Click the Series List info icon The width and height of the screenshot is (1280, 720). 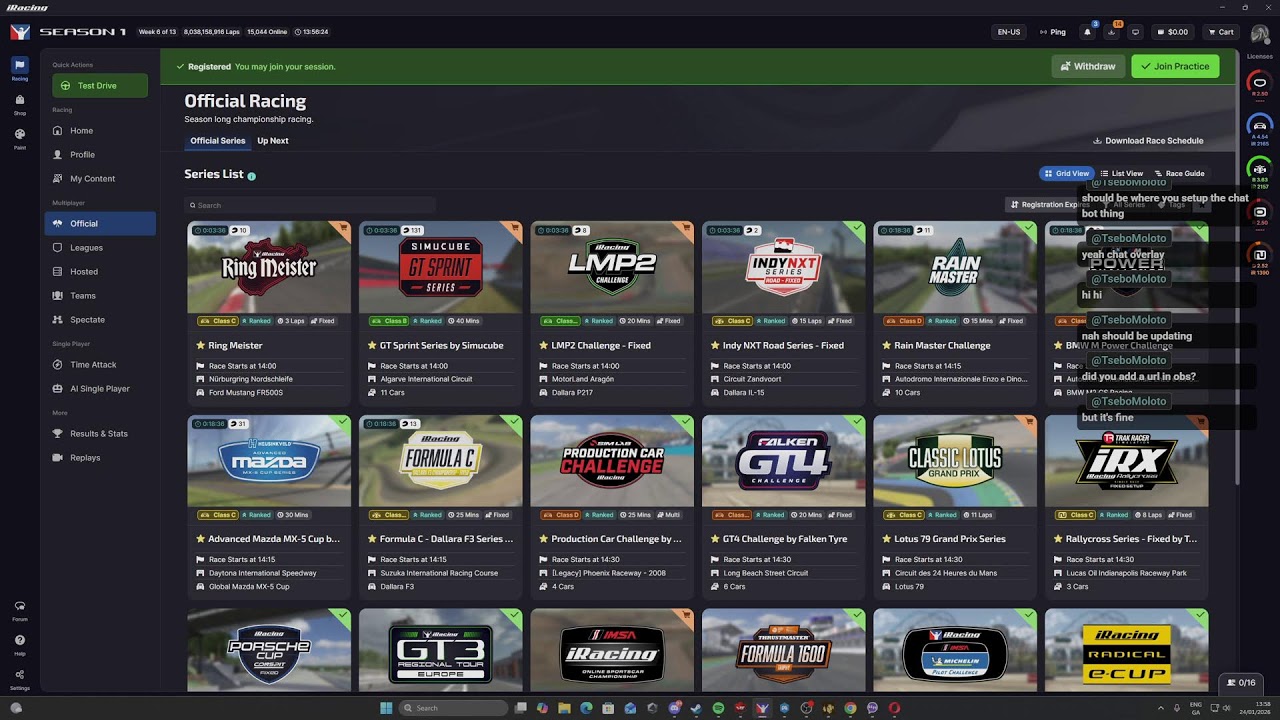(251, 176)
